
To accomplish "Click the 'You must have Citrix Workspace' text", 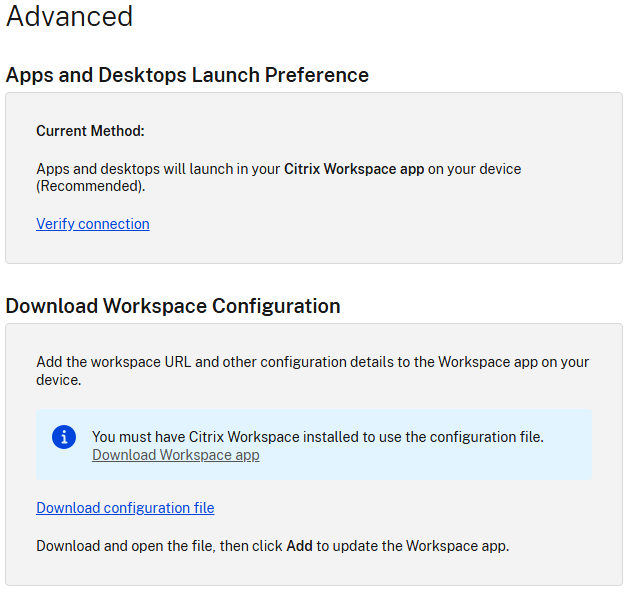I will pos(198,437).
